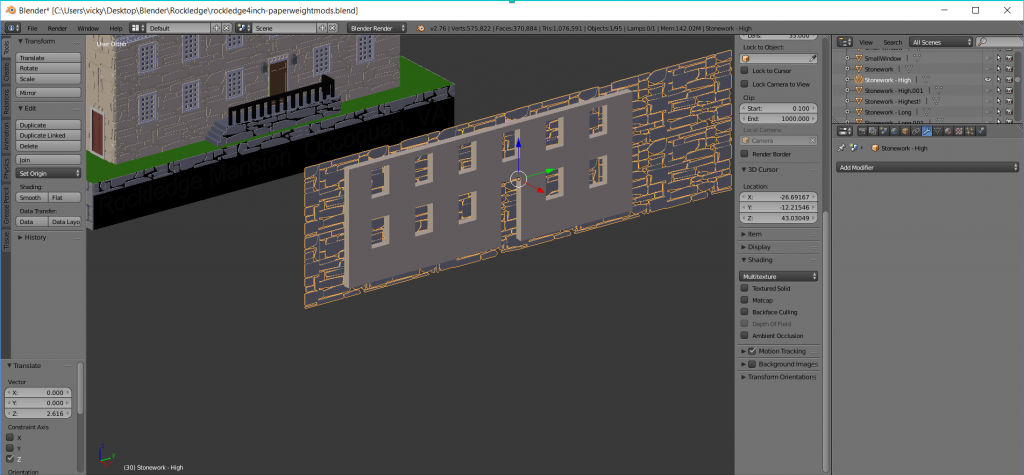Add a new scene with plus icon
Image resolution: width=1024 pixels, height=475 pixels.
(x=321, y=28)
